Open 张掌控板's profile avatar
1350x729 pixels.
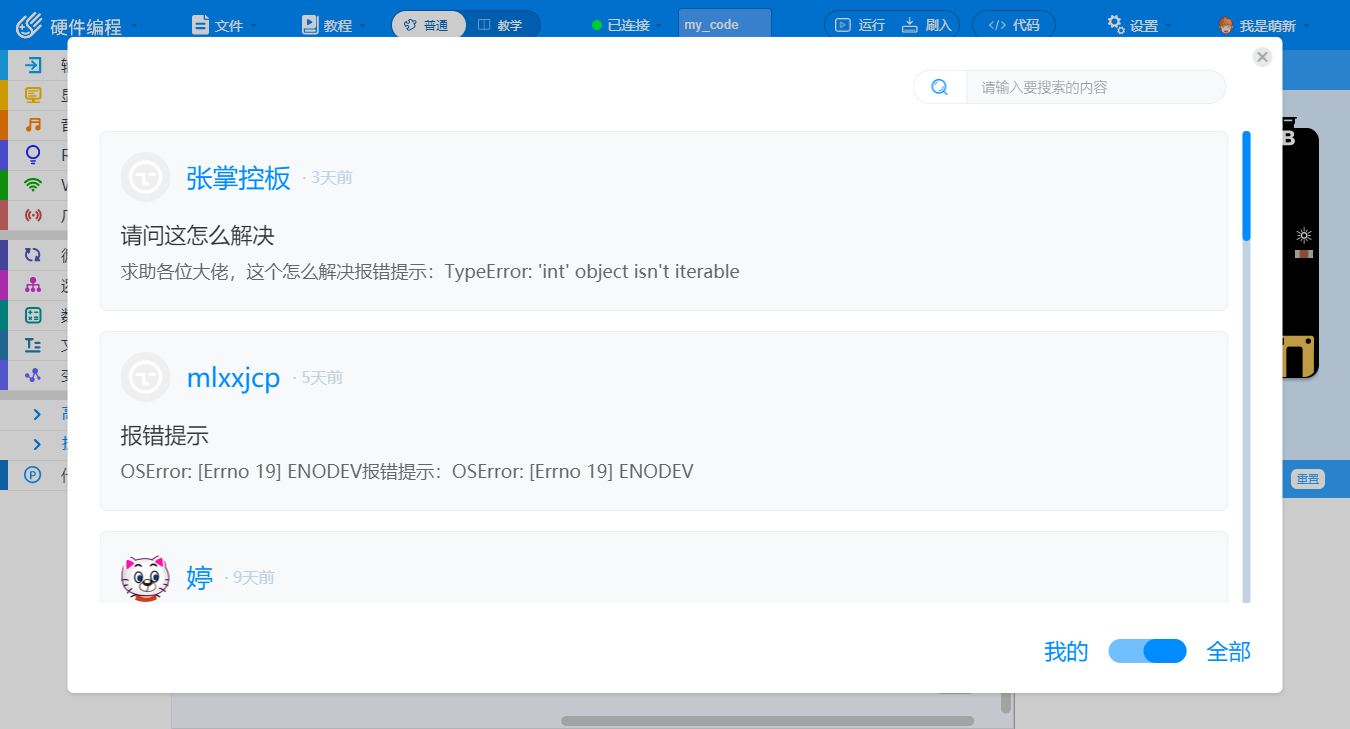click(145, 177)
